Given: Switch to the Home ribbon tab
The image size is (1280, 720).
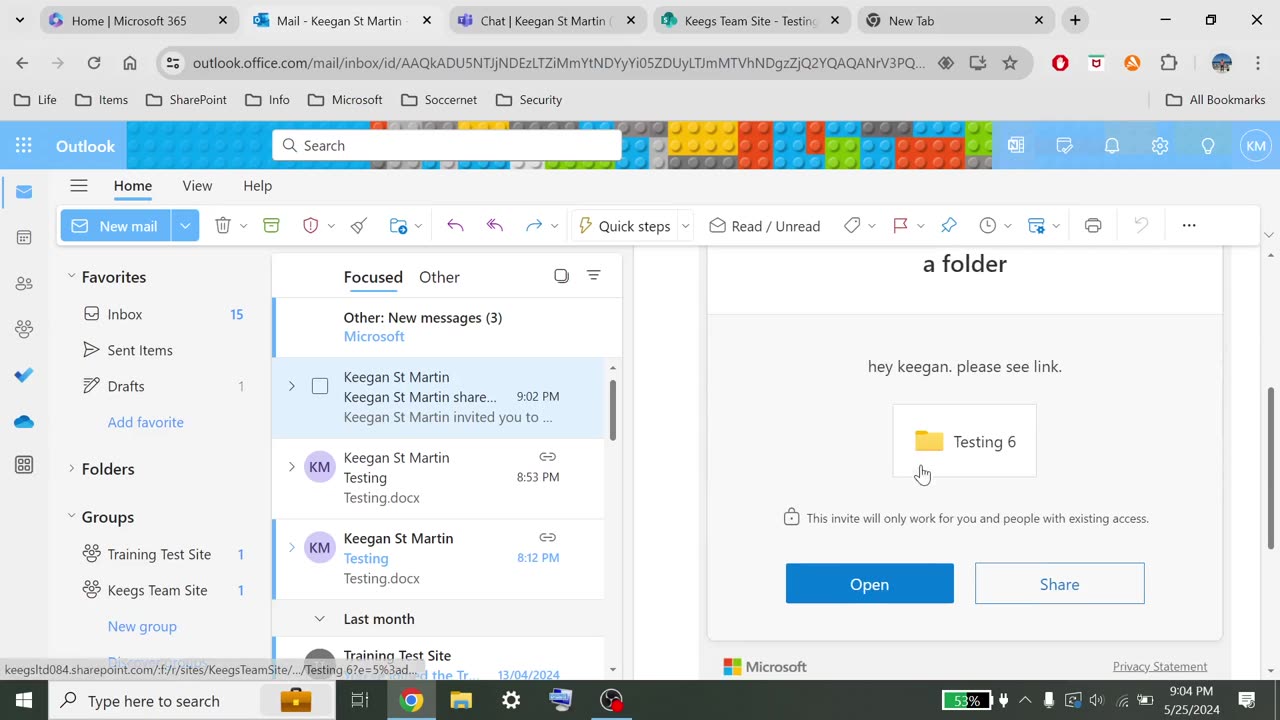Looking at the screenshot, I should 133,186.
